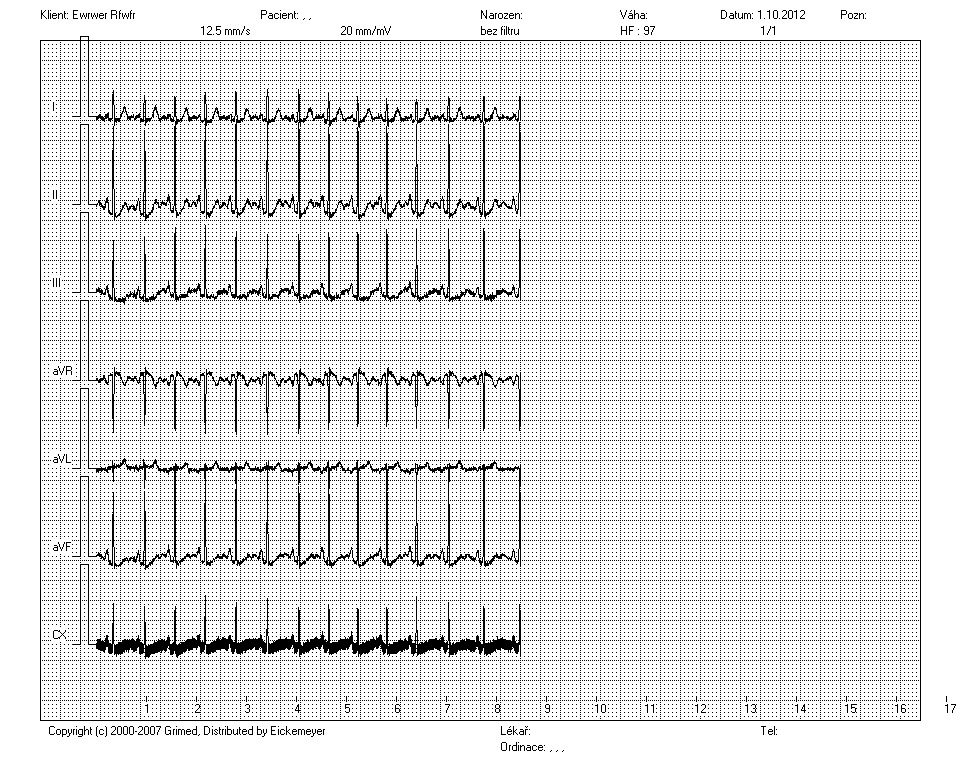
Task: Select the 'aVL' lead label
Action: pyautogui.click(x=62, y=459)
